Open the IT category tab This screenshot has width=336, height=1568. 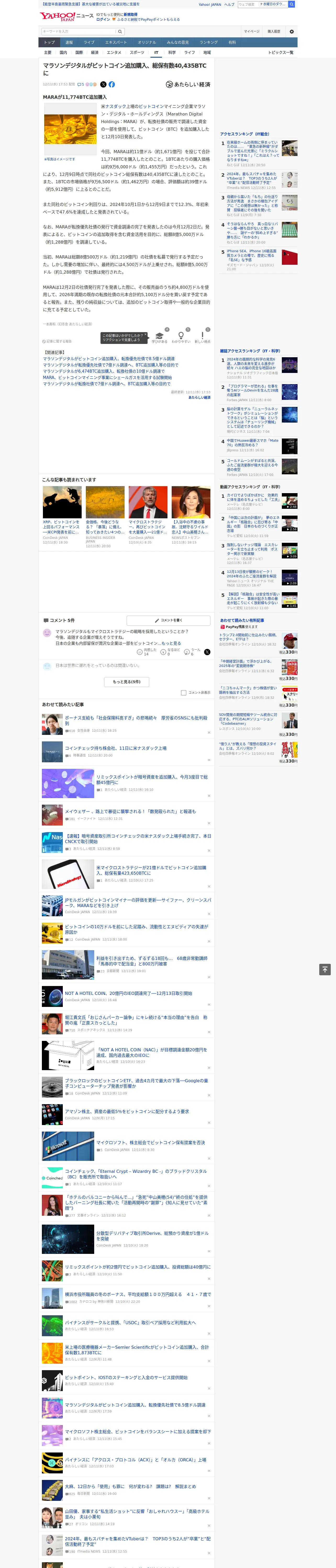[x=156, y=52]
